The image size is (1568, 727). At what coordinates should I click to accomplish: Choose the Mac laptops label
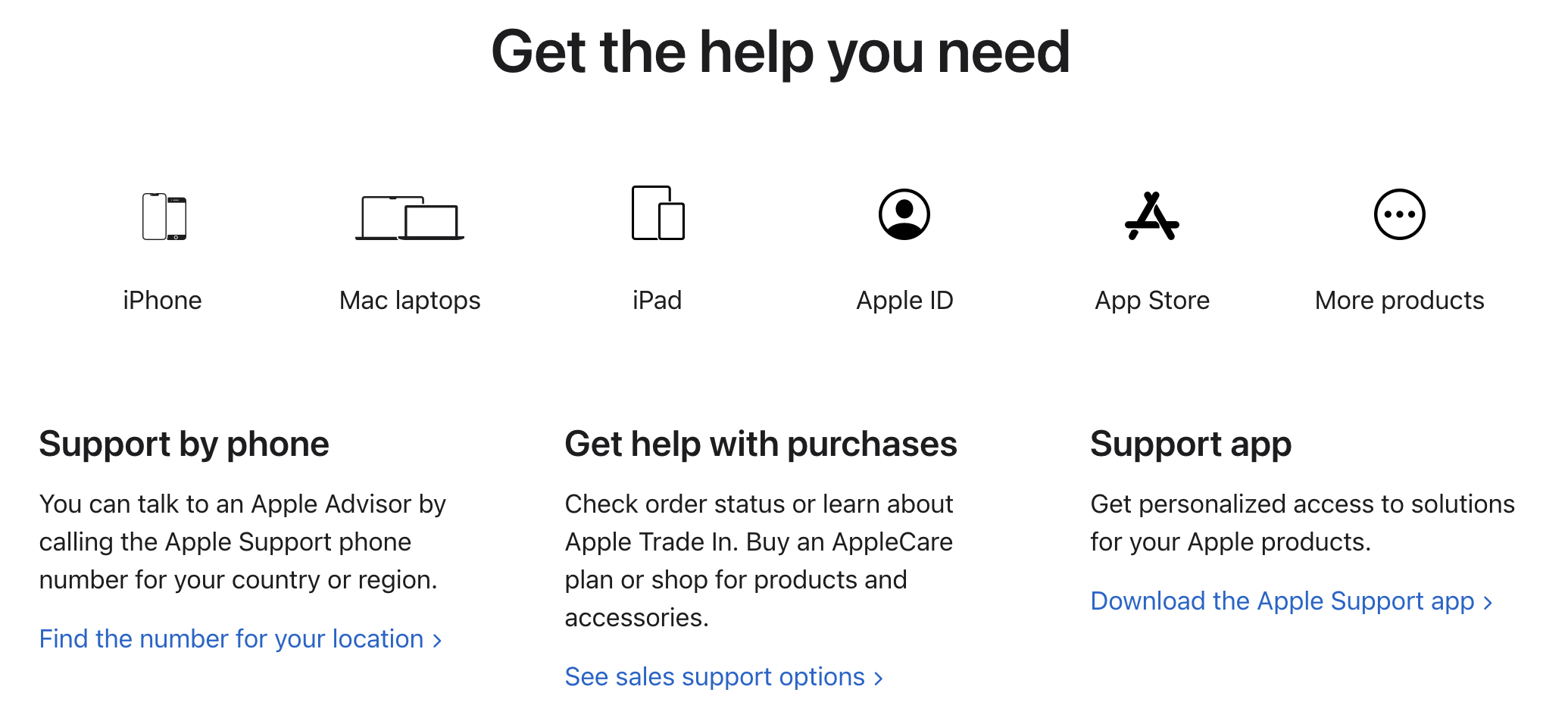(410, 301)
